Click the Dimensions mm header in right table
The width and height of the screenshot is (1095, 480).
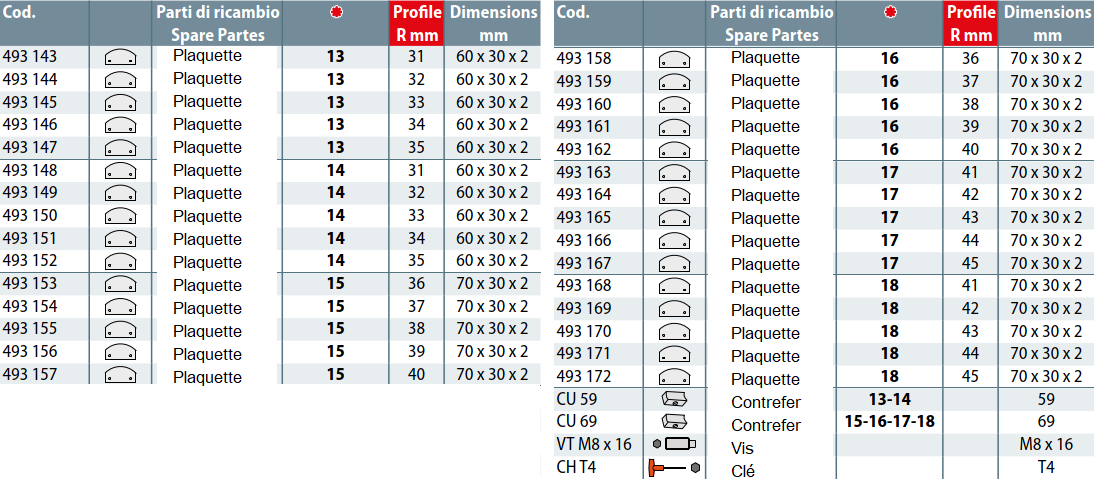coord(1047,24)
